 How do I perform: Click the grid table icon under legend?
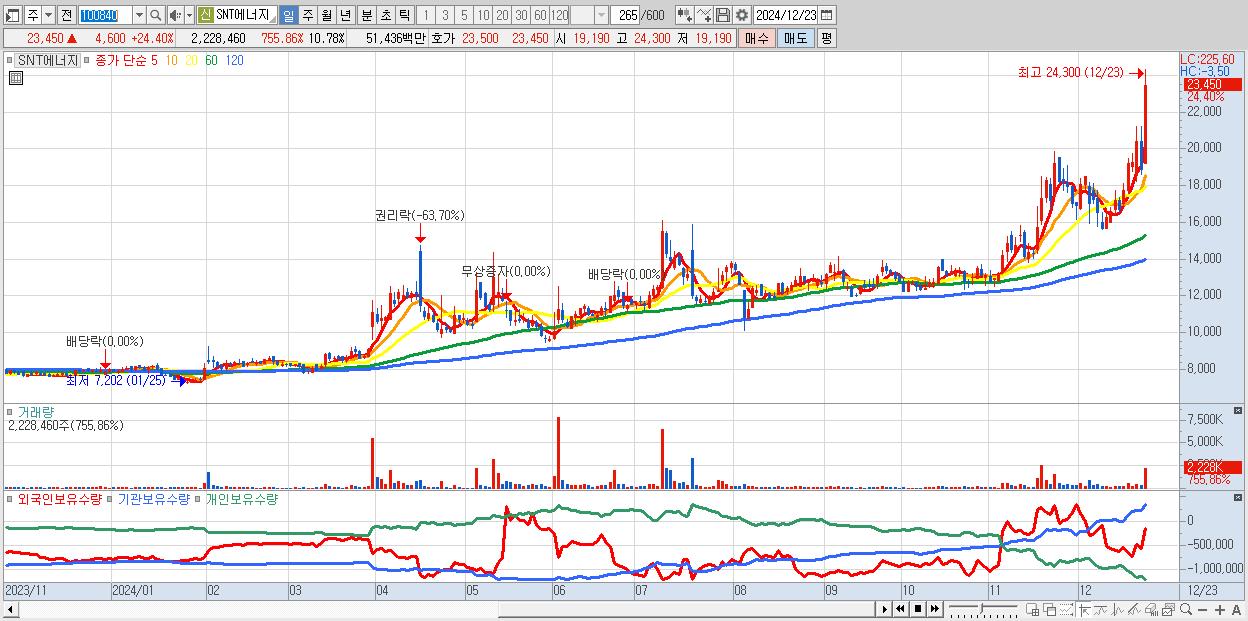(15, 78)
